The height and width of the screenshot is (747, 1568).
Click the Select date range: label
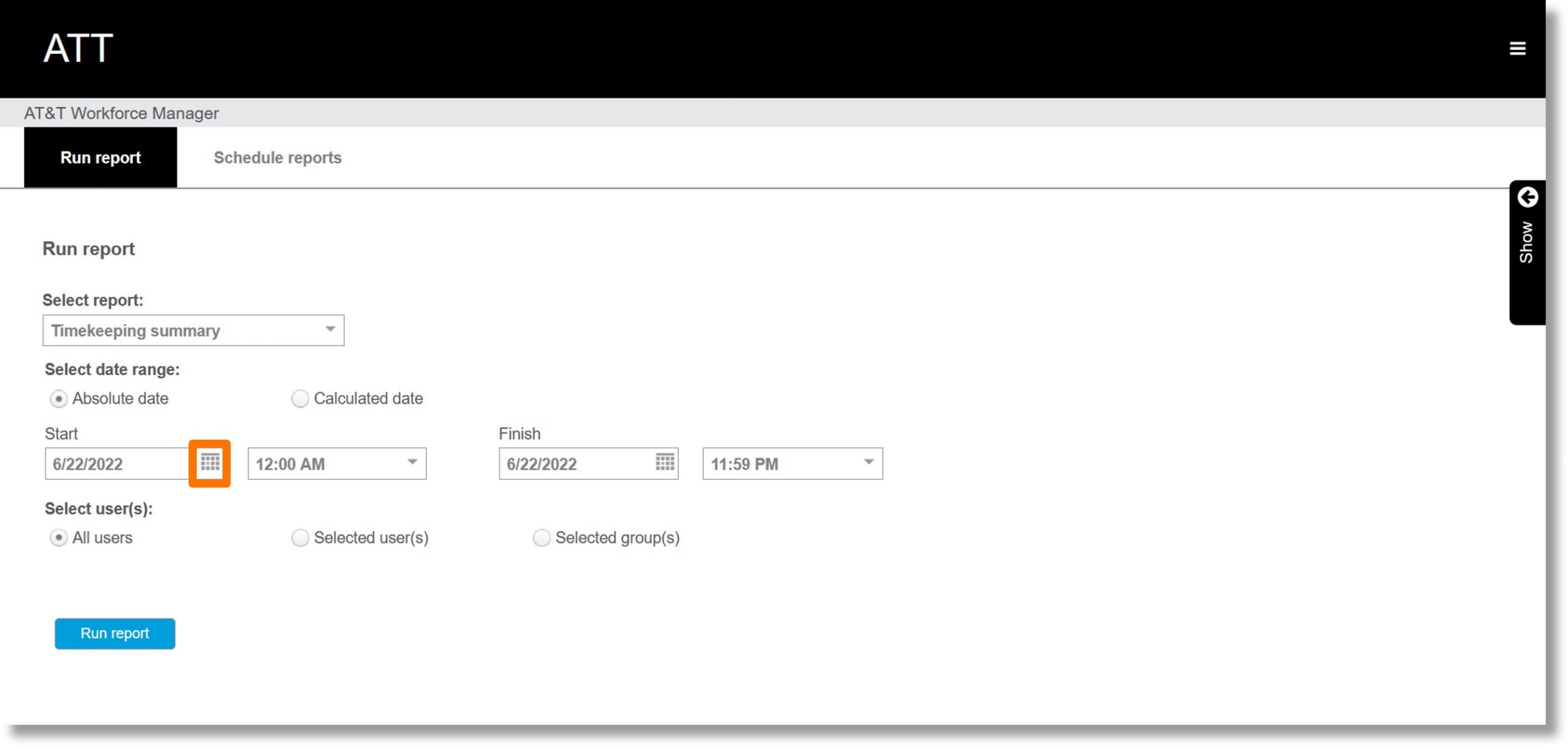(x=112, y=369)
